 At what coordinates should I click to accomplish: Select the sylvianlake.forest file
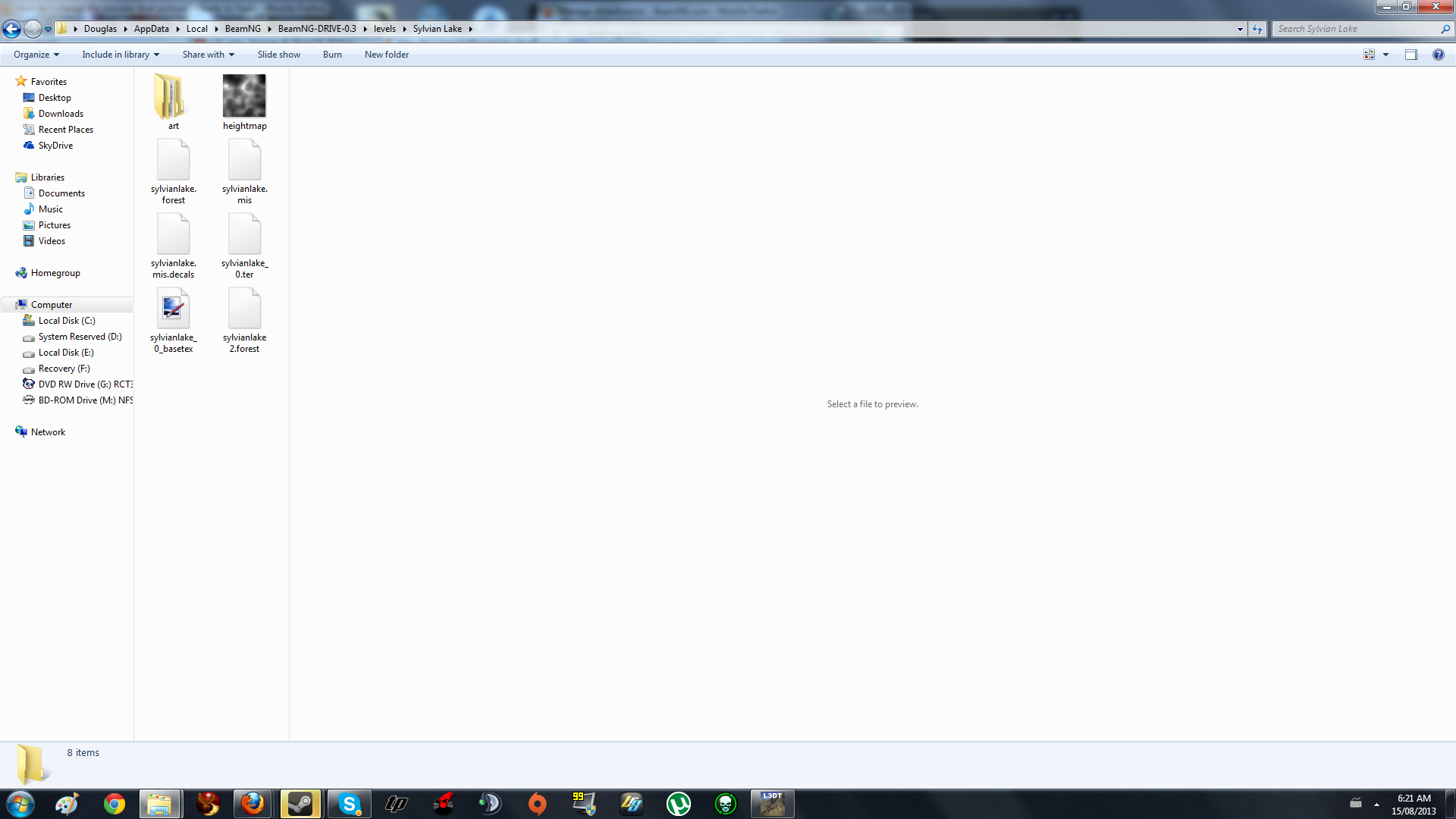(x=173, y=172)
